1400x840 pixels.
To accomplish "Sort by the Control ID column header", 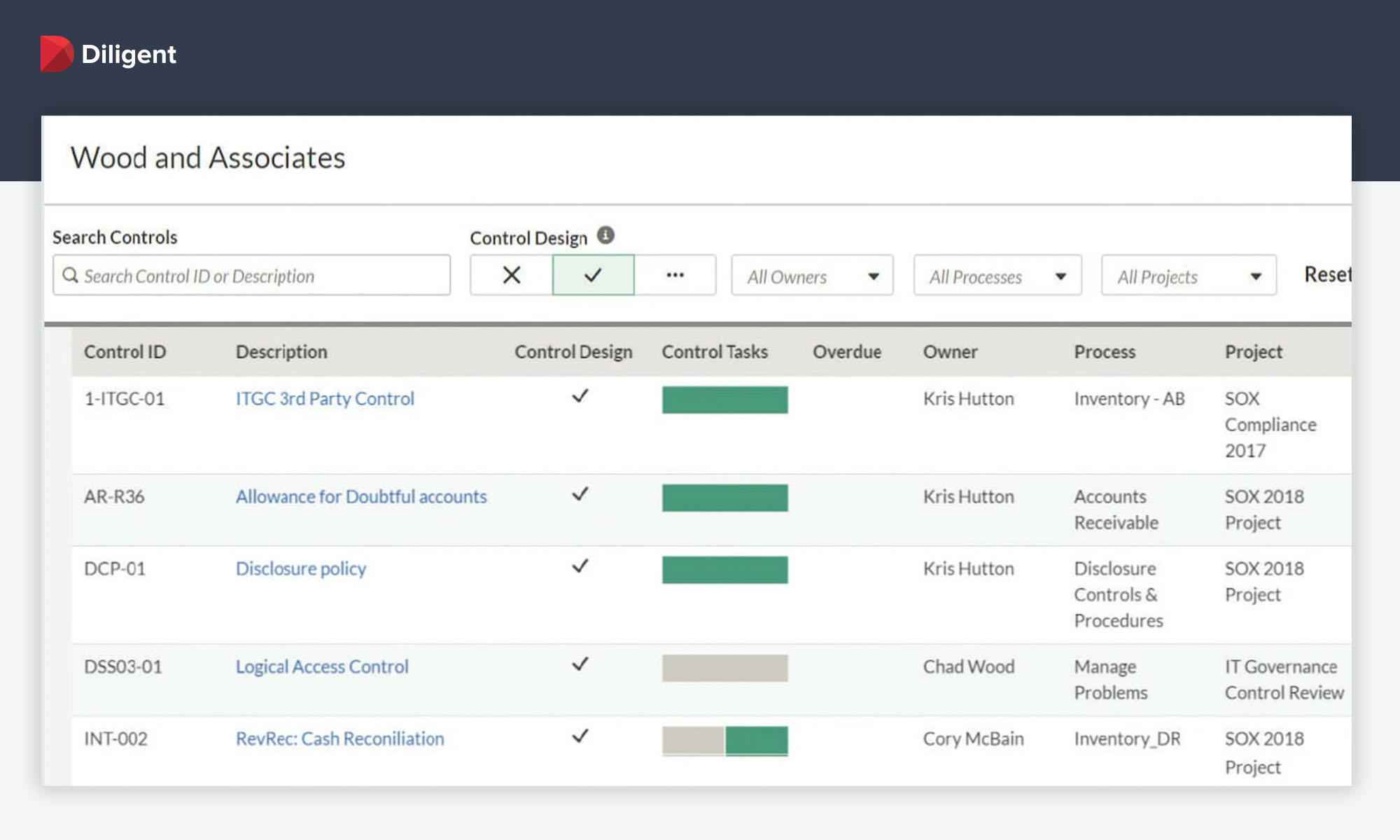I will point(125,351).
